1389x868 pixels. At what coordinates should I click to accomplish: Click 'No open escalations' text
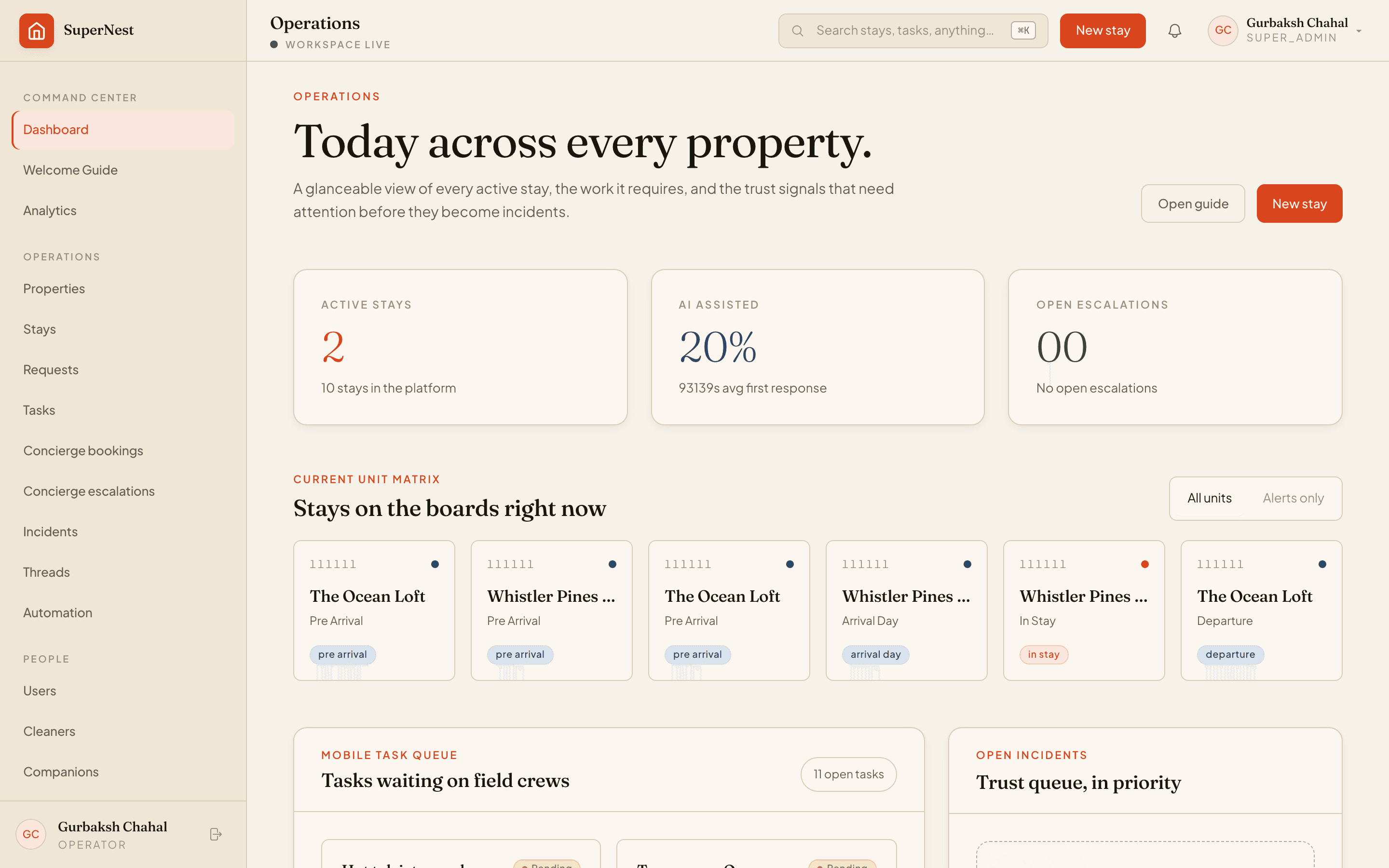[1096, 388]
